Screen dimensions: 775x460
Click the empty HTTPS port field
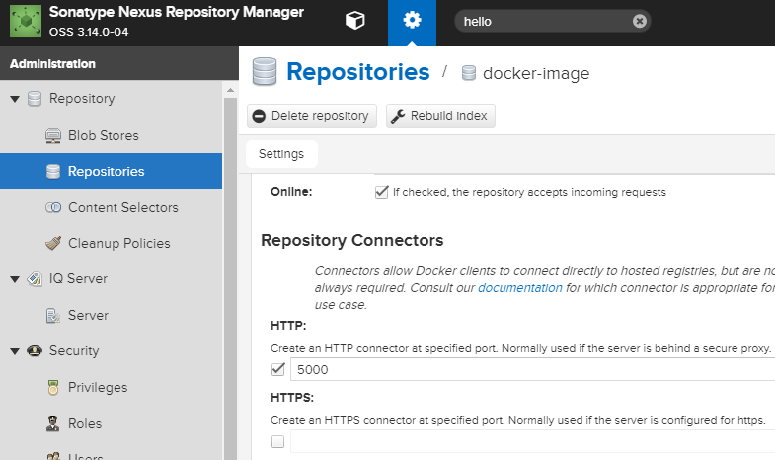[x=532, y=441]
